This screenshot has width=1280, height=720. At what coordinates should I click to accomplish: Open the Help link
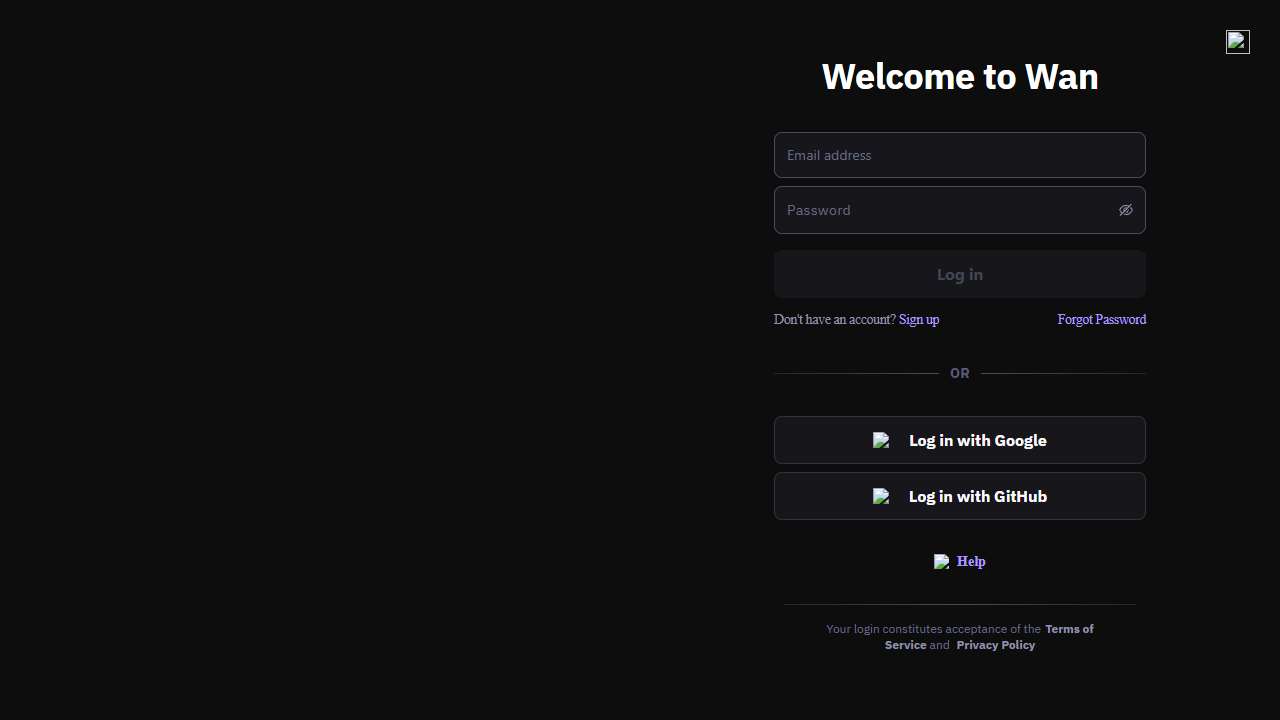[970, 562]
